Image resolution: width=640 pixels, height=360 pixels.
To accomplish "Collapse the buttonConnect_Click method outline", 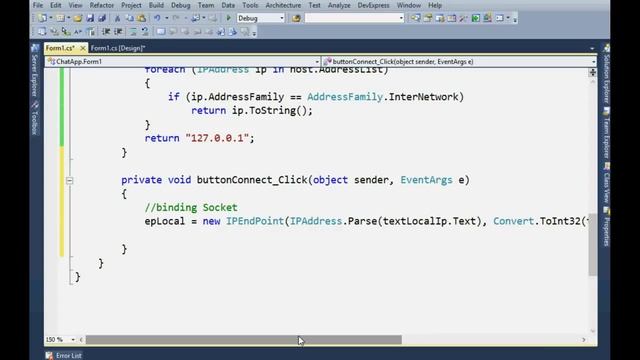I will pos(69,180).
